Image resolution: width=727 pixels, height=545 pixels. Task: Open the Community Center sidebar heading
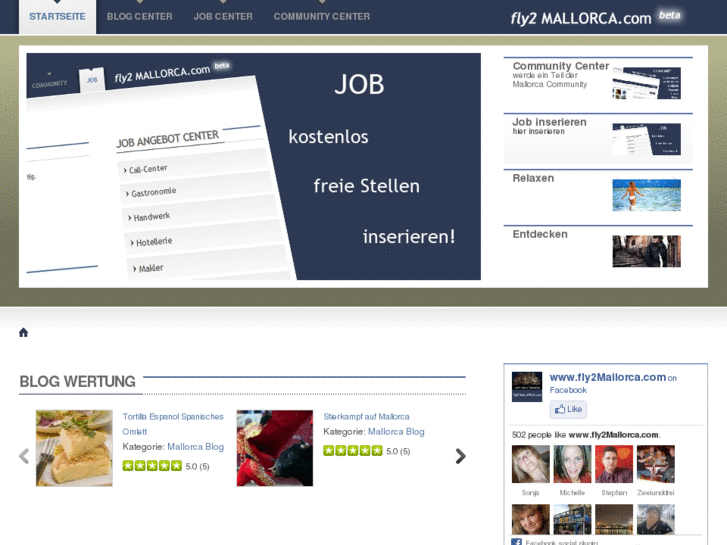[561, 66]
